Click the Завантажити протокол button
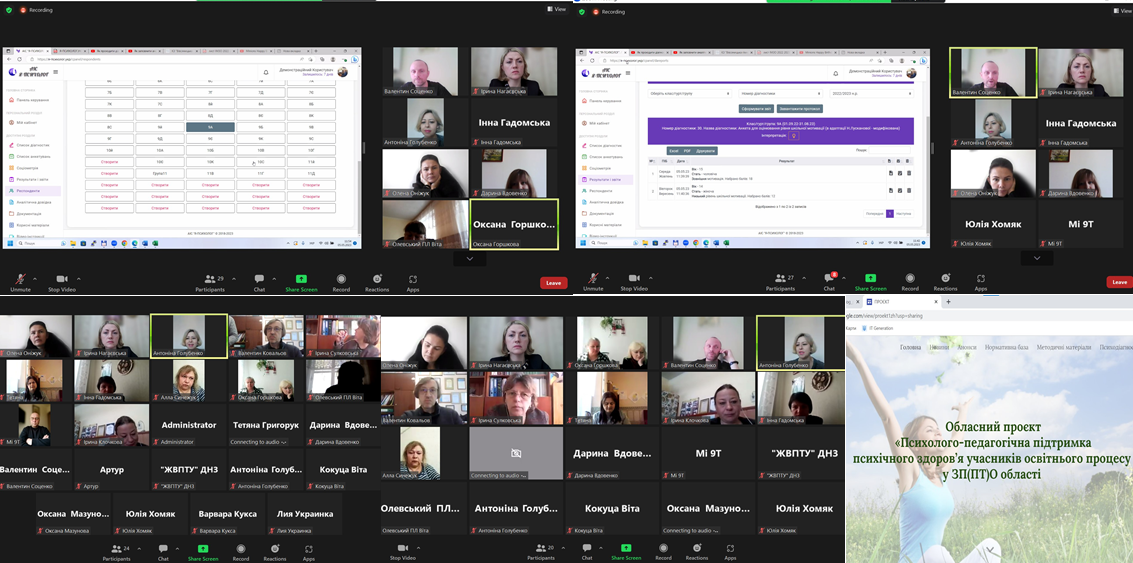 click(799, 108)
